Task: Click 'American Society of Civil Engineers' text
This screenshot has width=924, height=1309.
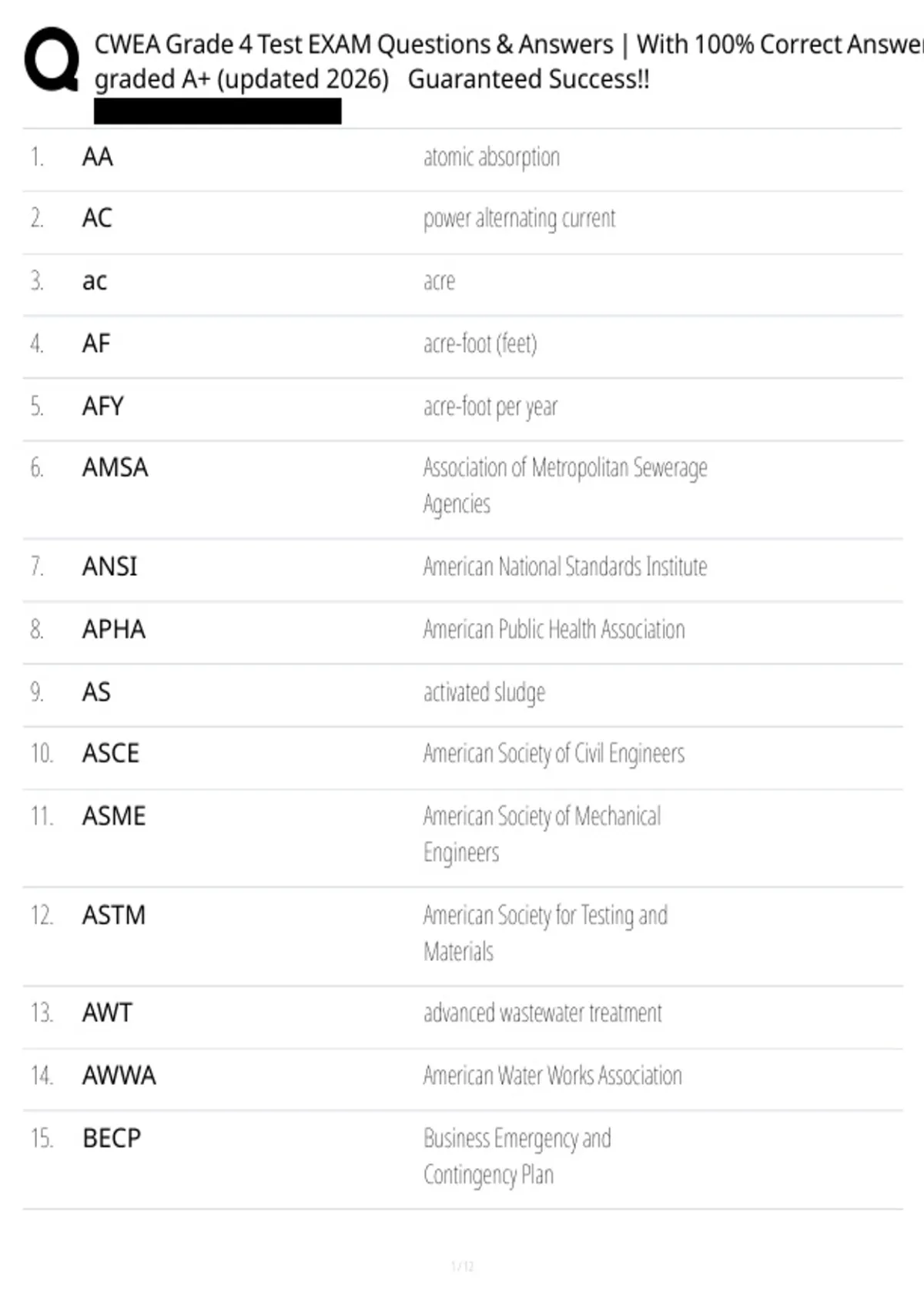Action: (554, 754)
